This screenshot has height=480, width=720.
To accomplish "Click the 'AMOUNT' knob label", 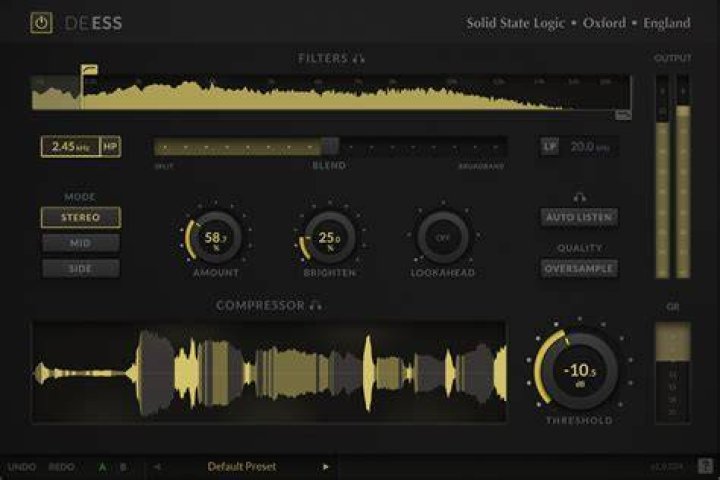I will click(216, 273).
